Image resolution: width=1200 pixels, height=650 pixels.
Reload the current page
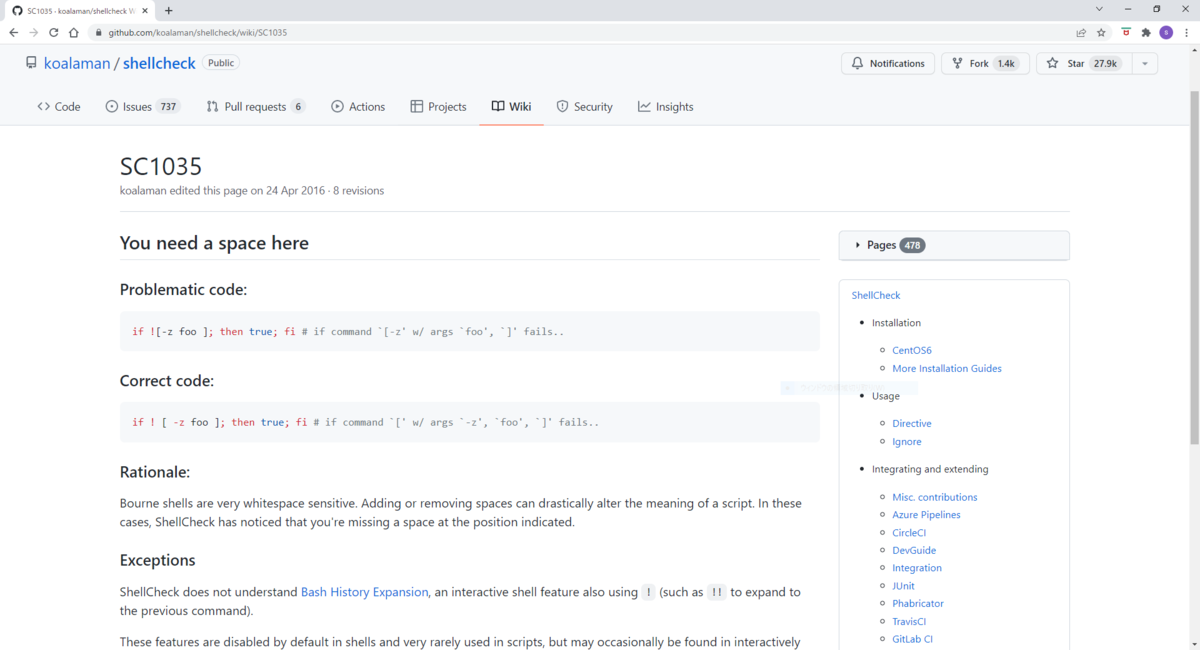click(x=53, y=32)
